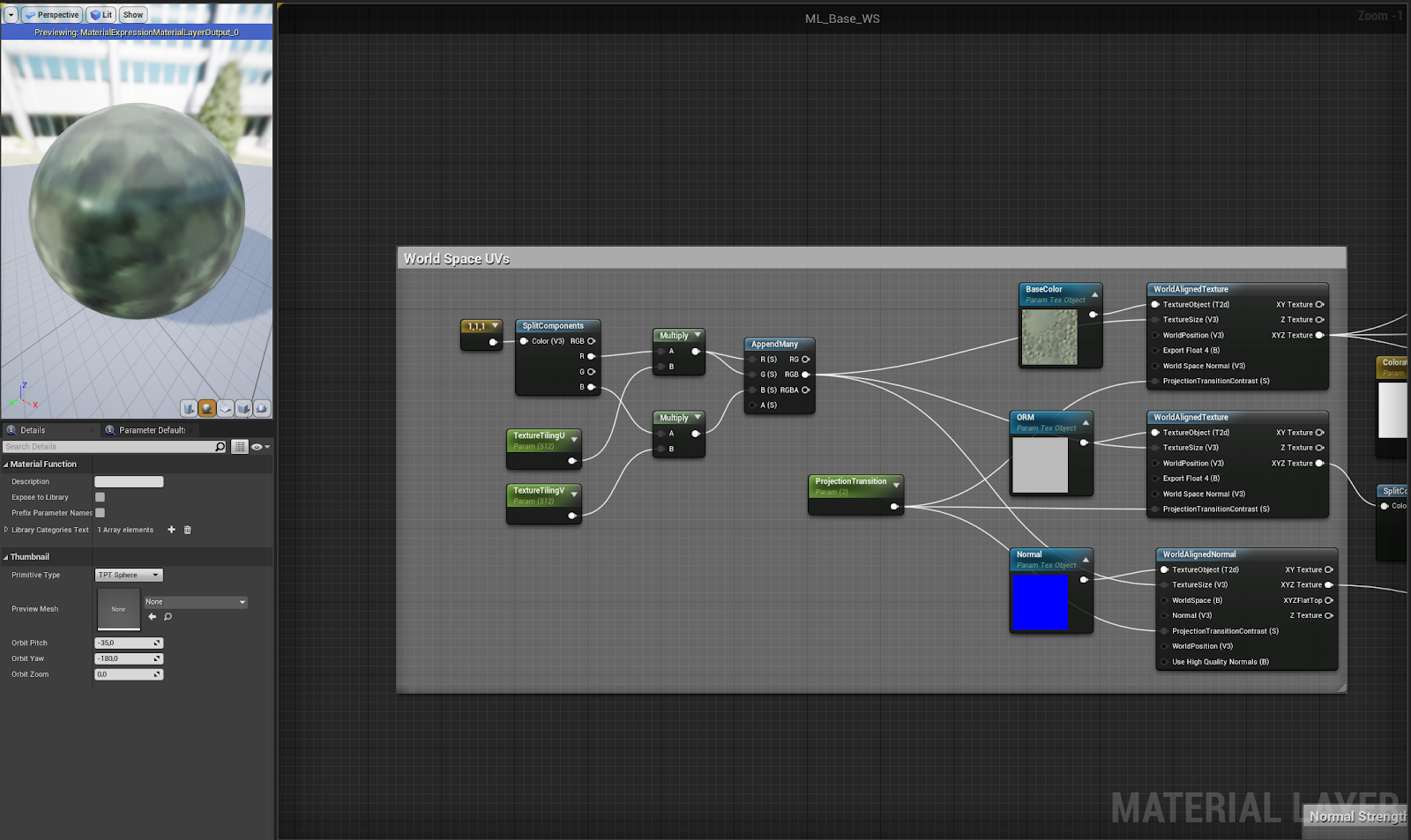Select the World Space UVs comment header
The height and width of the screenshot is (840, 1411).
coord(871,258)
